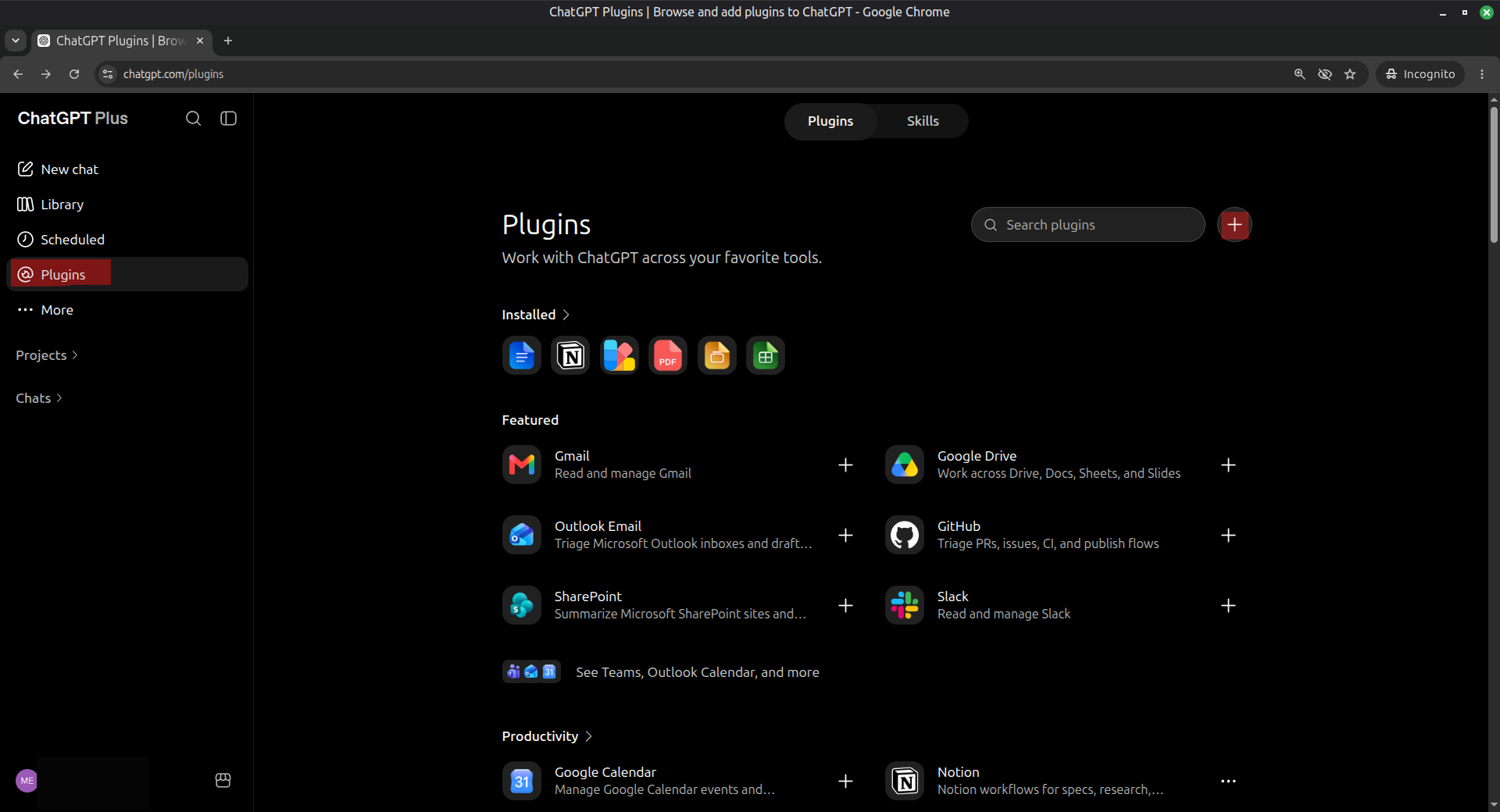
Task: Open Notion plugin options menu
Action: click(x=1228, y=782)
